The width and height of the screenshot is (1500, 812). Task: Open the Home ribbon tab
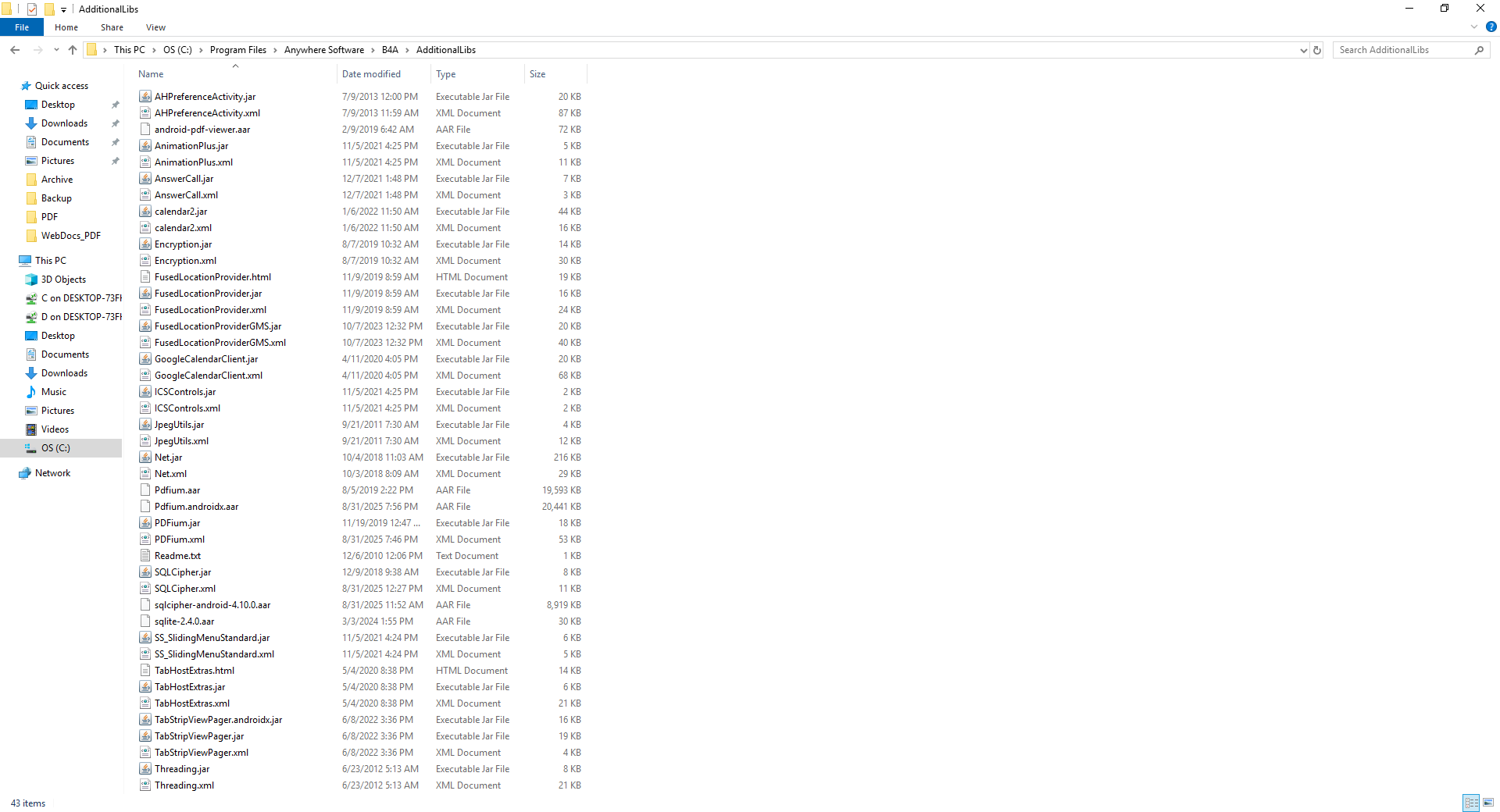click(x=66, y=27)
